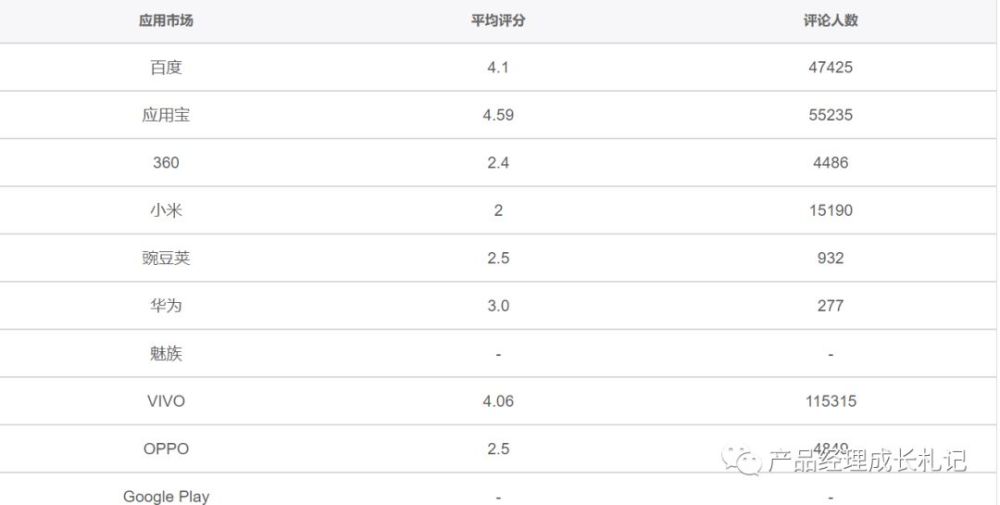Select the Google Play row label
The width and height of the screenshot is (1000, 505).
pyautogui.click(x=166, y=496)
